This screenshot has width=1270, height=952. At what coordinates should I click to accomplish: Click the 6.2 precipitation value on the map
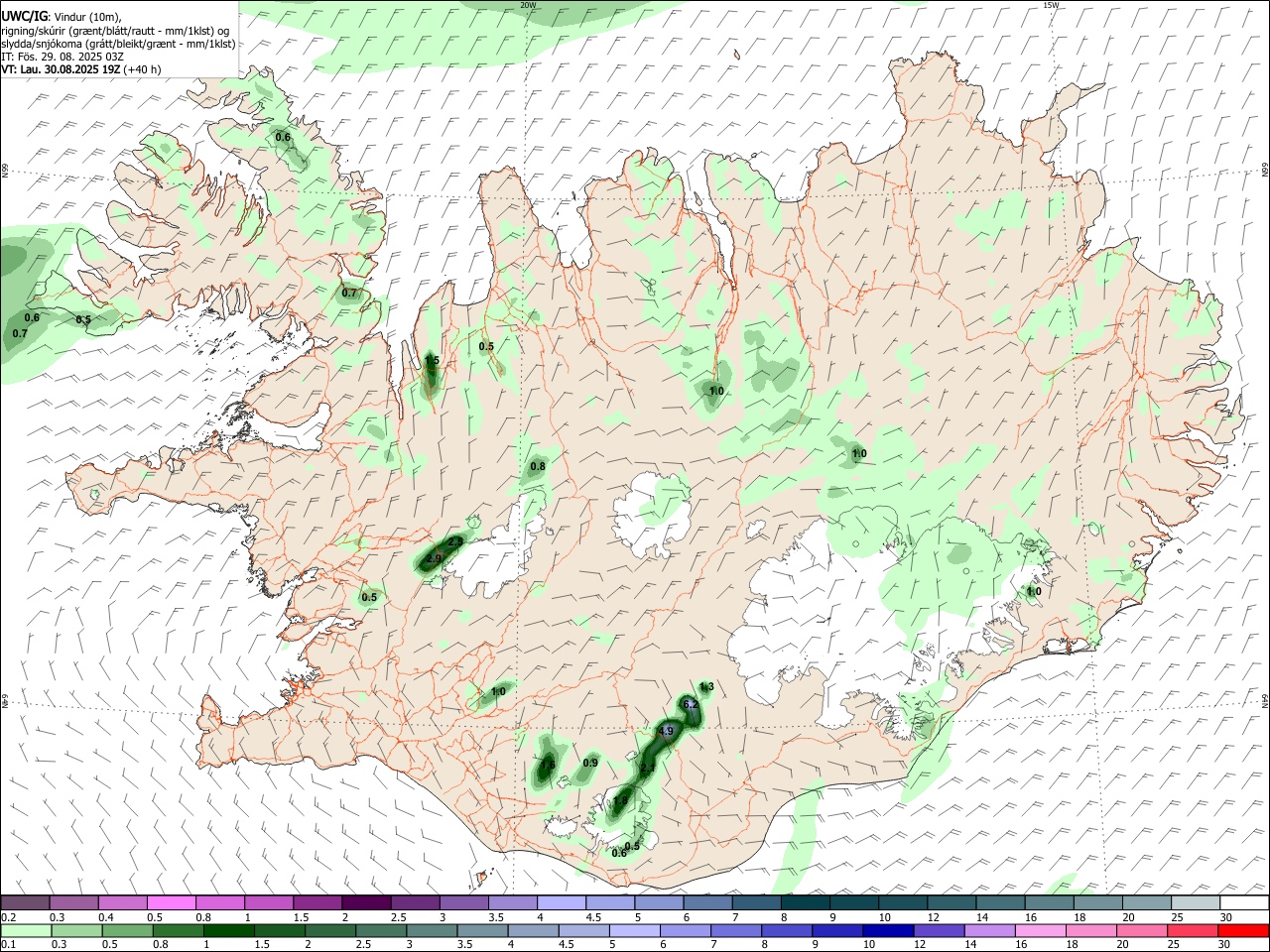[x=691, y=704]
